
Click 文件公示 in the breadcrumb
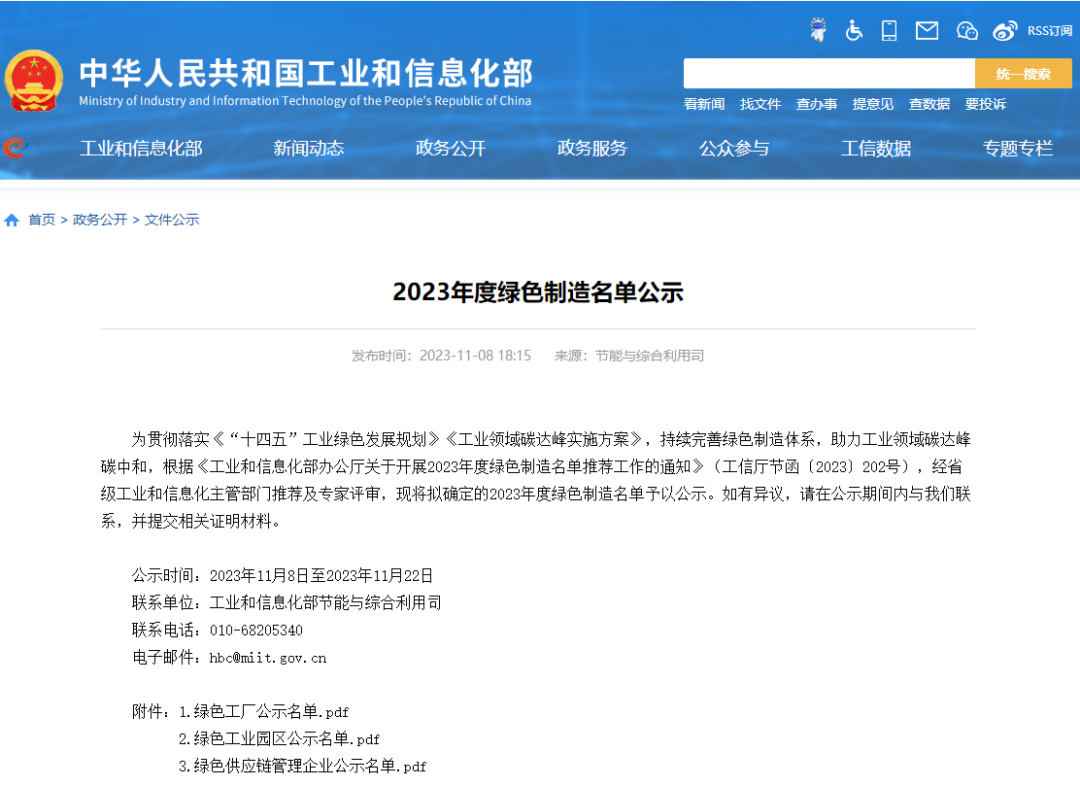point(172,220)
